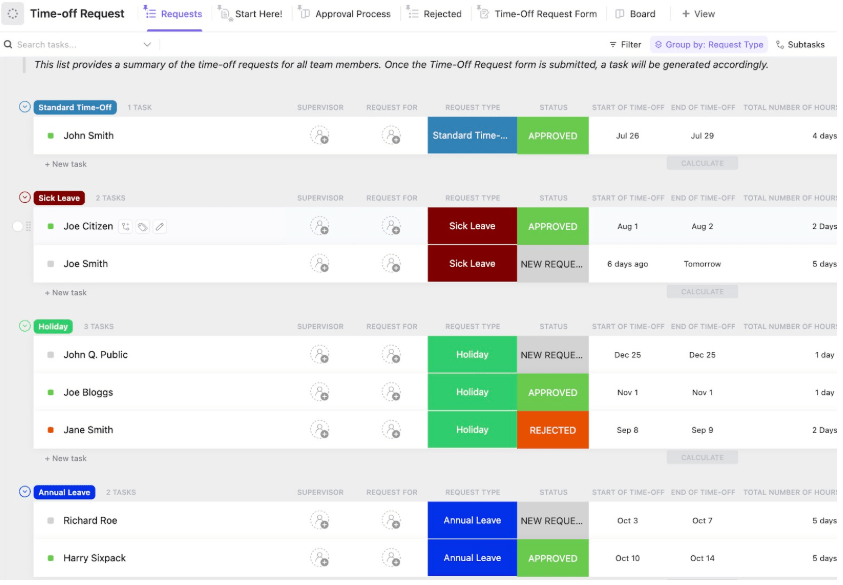Click the Filter button

625,45
